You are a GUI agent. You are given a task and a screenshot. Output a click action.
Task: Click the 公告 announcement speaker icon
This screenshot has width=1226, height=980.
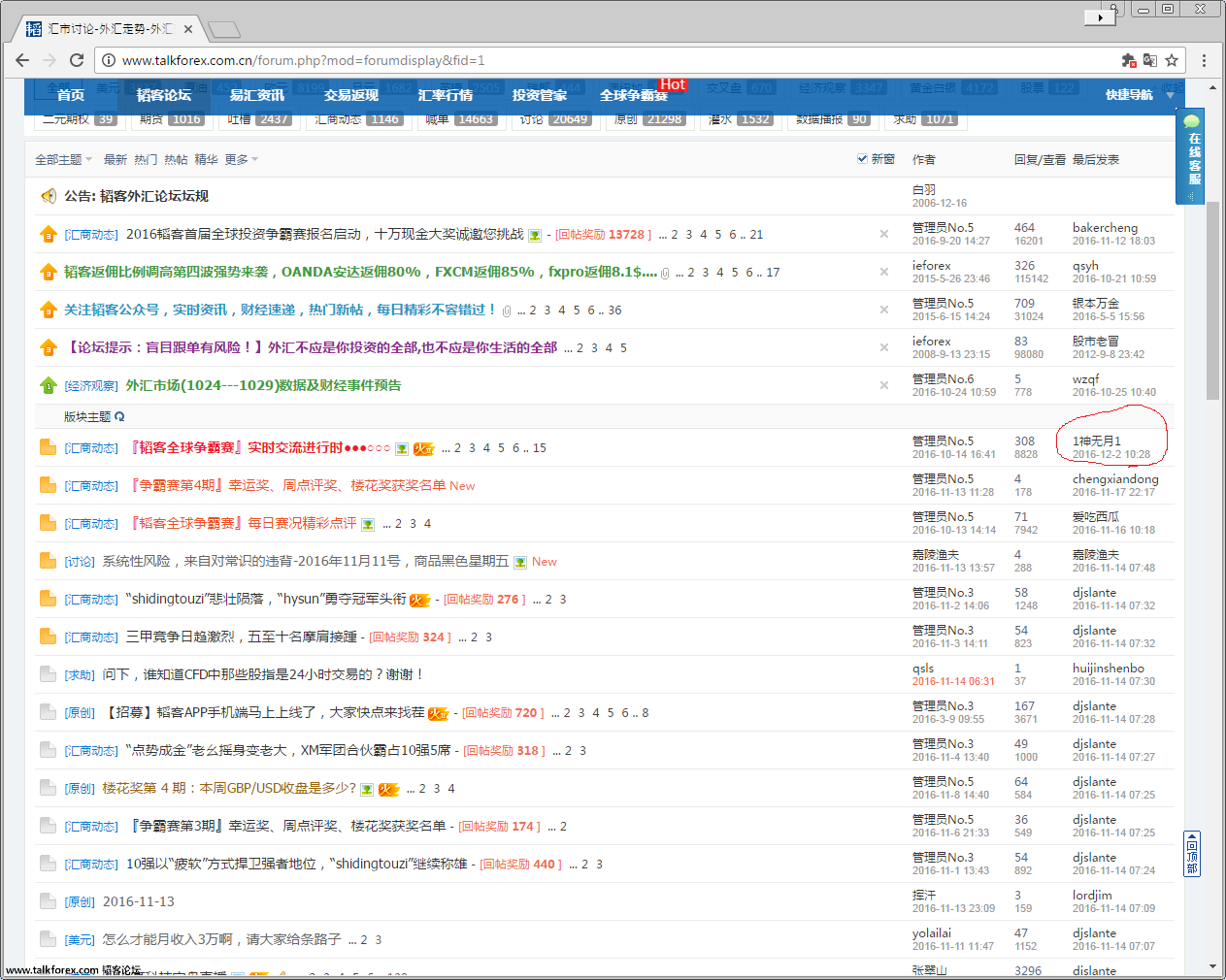tap(48, 196)
